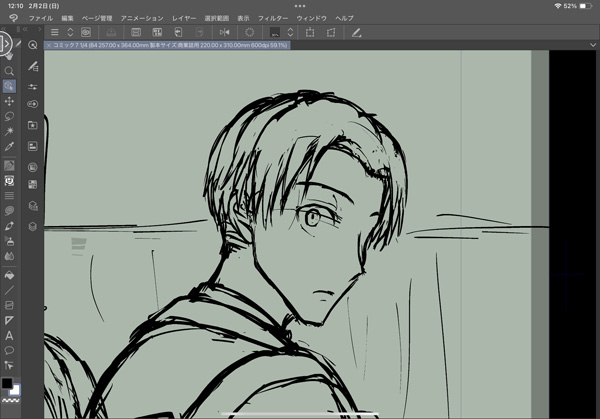Expand the panel chevron at canvas top right

[x=566, y=45]
